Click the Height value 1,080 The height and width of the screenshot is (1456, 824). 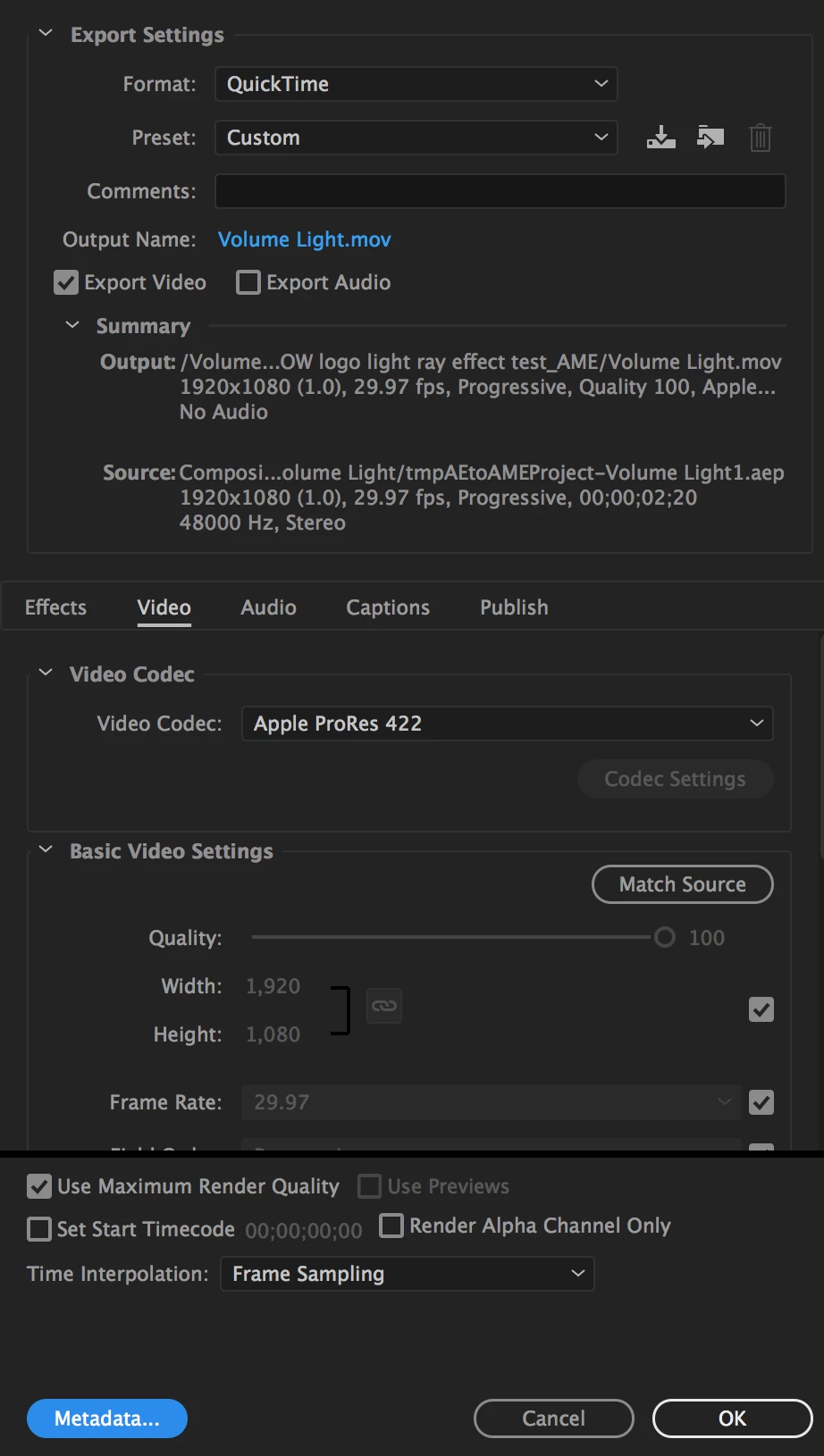tap(273, 1034)
